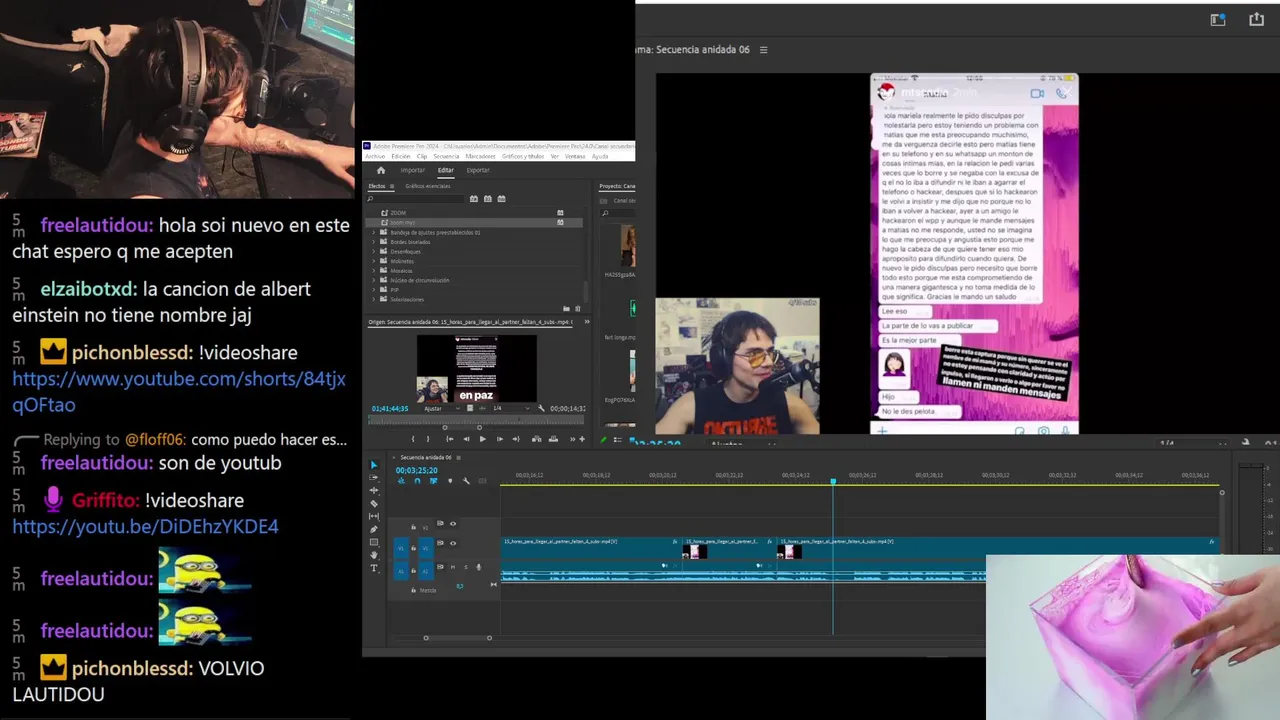Delete custom item in Effects panel
Image resolution: width=1280 pixels, height=720 pixels.
[x=578, y=308]
